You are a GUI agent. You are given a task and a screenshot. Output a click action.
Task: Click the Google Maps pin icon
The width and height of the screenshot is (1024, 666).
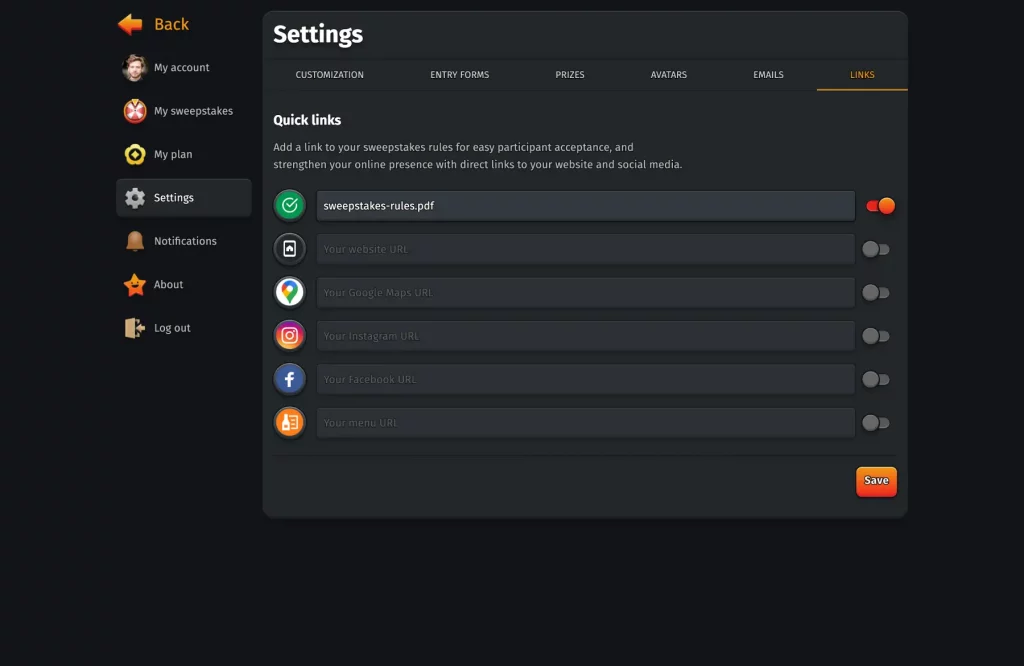290,292
